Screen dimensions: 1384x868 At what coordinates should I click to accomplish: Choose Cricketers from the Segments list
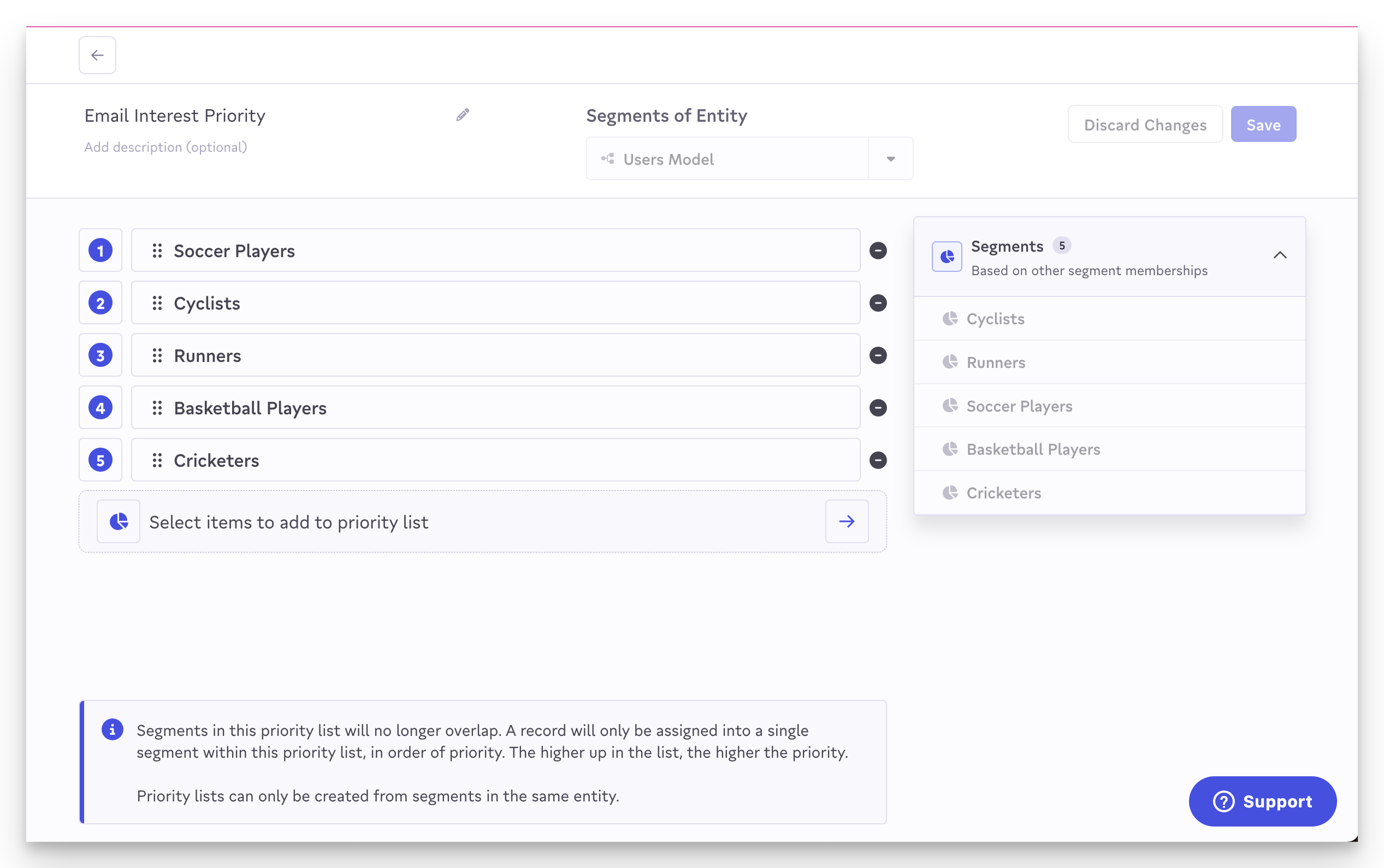click(1003, 492)
